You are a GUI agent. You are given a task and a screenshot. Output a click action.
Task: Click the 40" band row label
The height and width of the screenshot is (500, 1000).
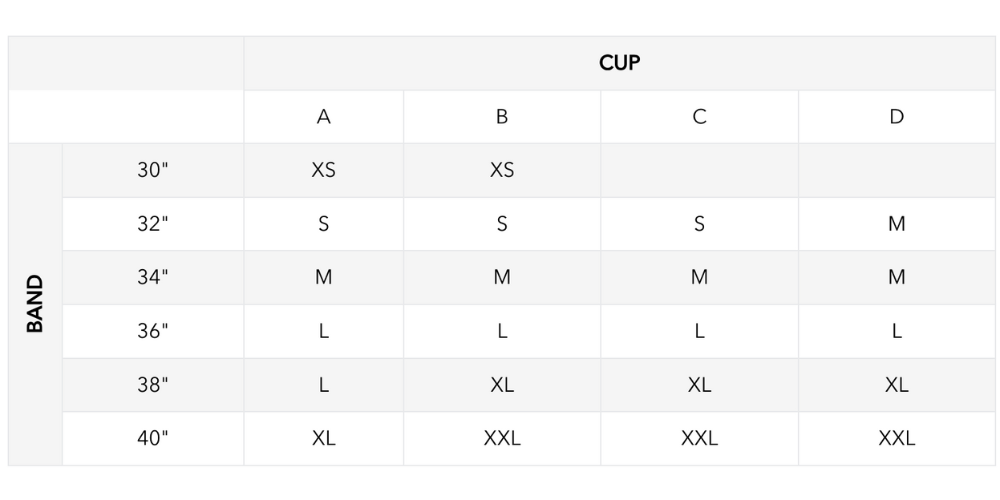152,438
